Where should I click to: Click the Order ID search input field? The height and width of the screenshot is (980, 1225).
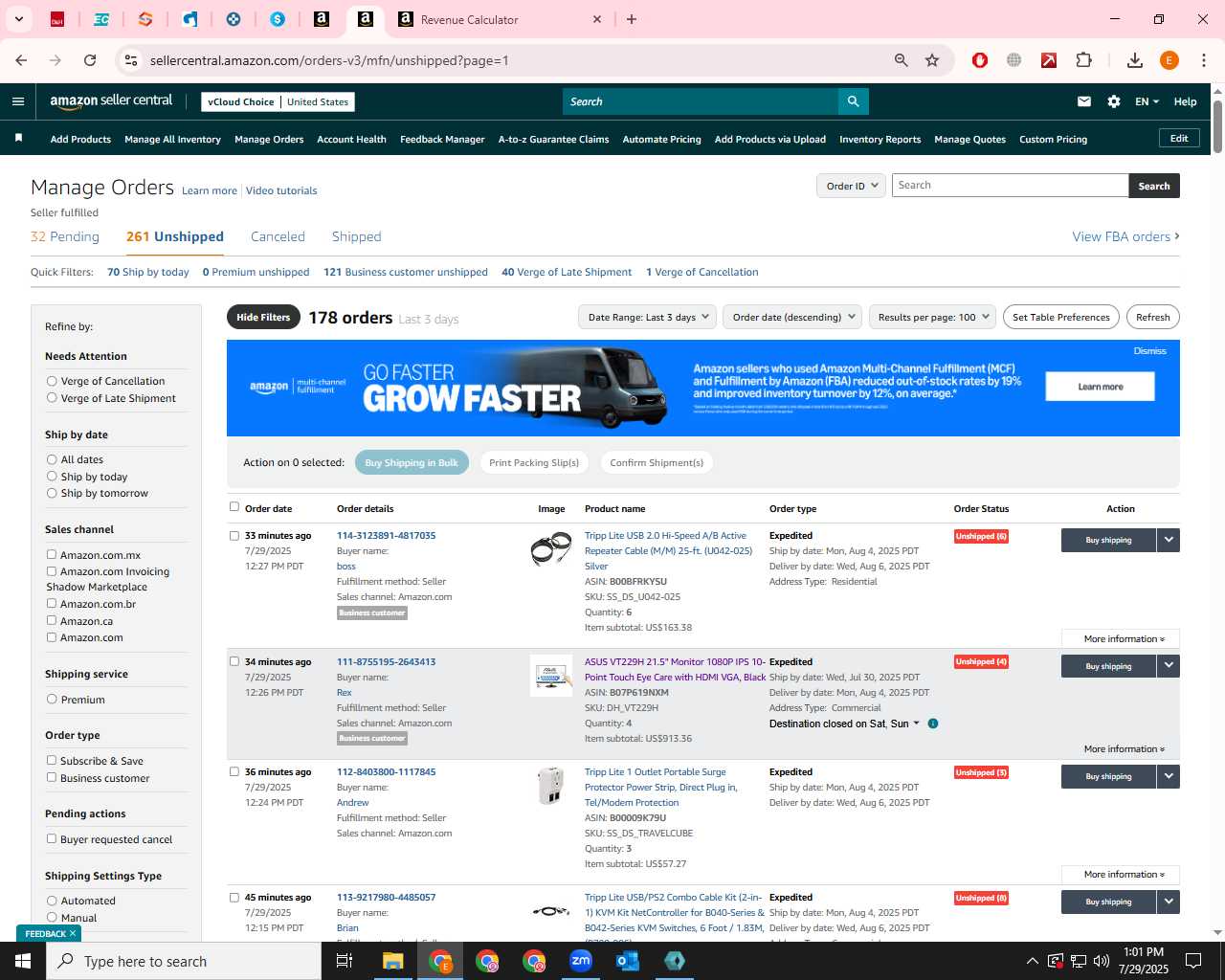(x=1010, y=186)
